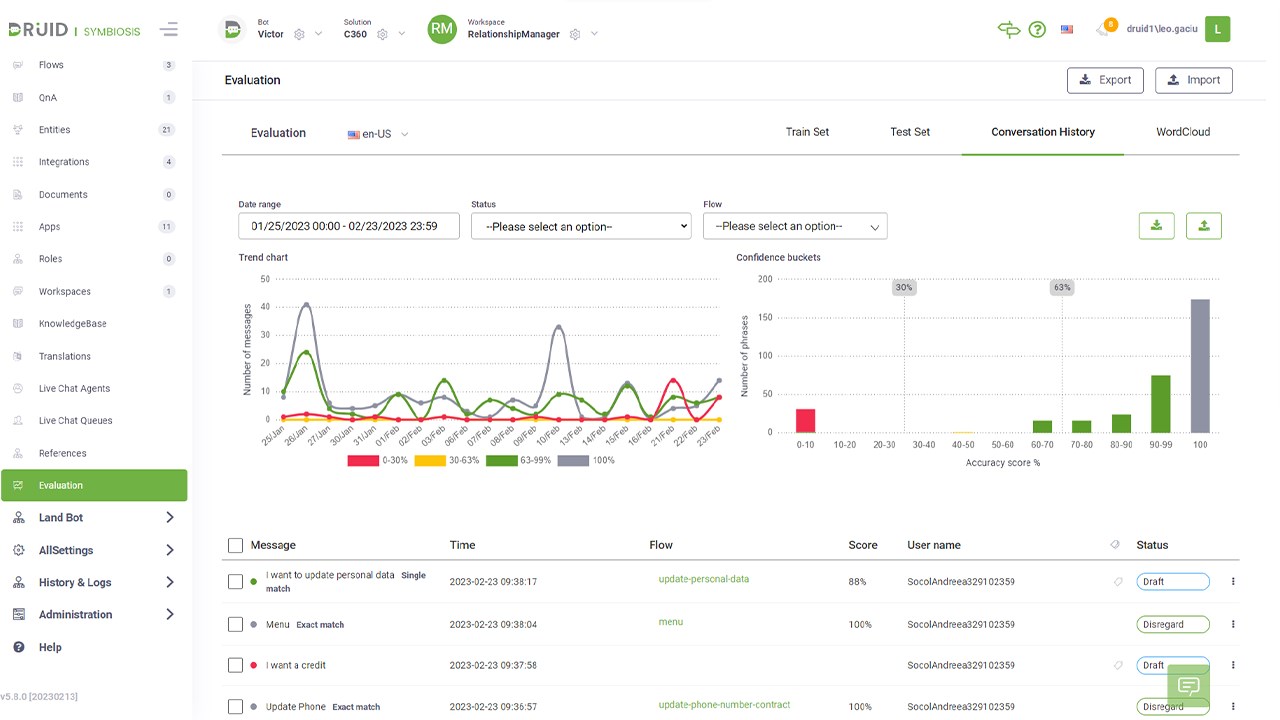
Task: Open three-dot menu for the Menu message row
Action: click(1233, 624)
